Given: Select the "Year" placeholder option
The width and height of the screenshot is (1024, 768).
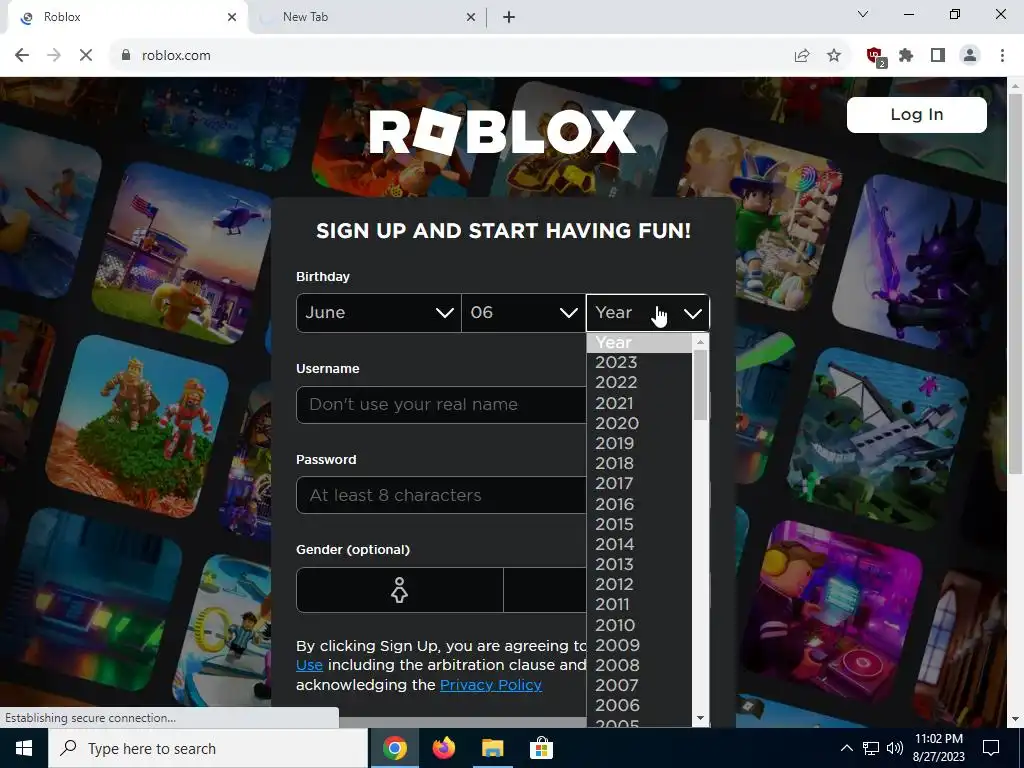Looking at the screenshot, I should pyautogui.click(x=639, y=343).
